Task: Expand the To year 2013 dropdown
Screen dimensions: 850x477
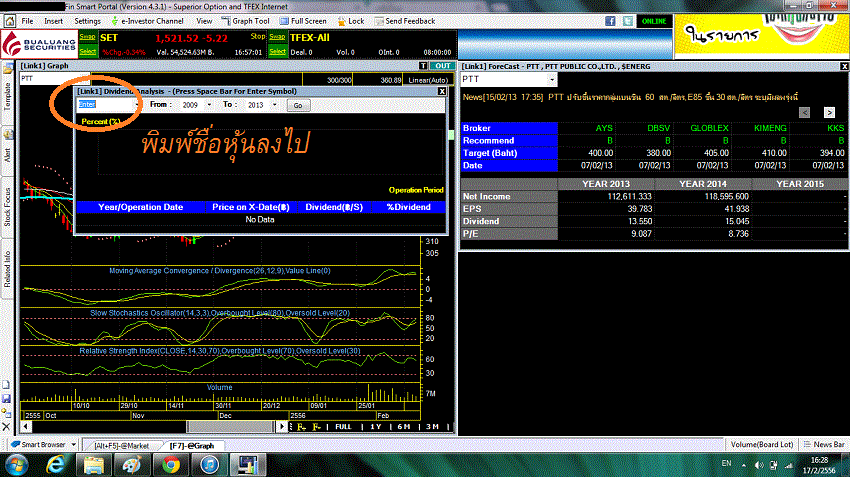Action: [274, 105]
